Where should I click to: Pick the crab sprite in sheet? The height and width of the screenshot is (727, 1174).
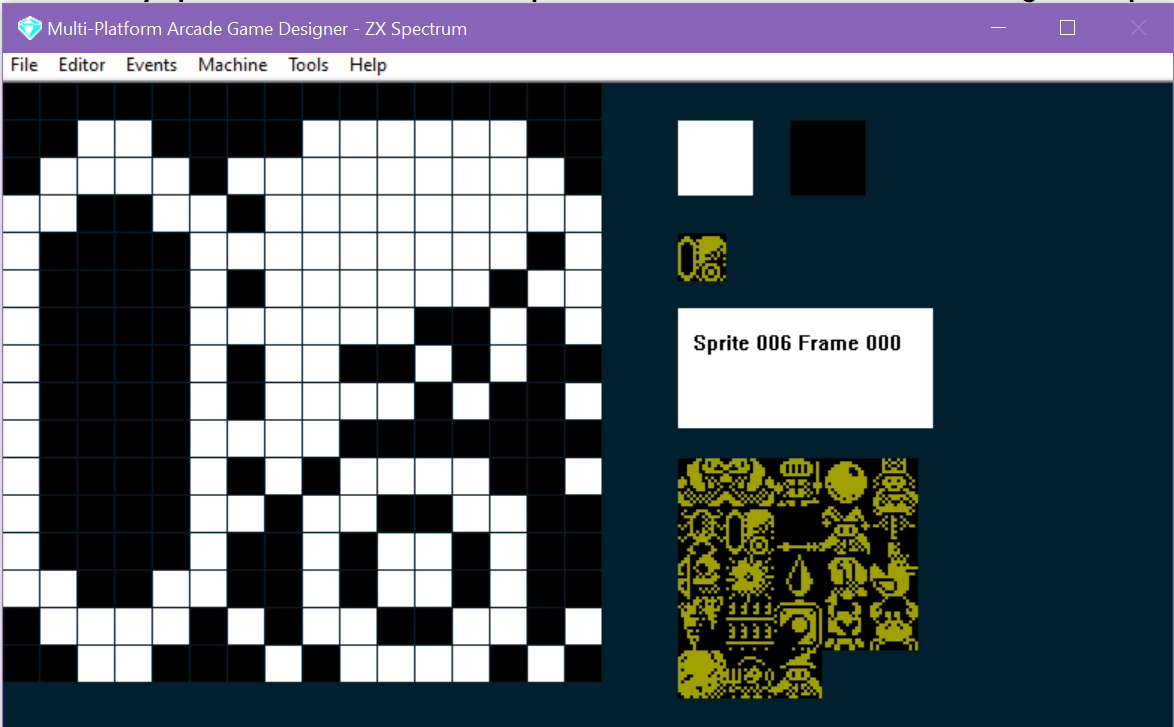click(x=894, y=626)
